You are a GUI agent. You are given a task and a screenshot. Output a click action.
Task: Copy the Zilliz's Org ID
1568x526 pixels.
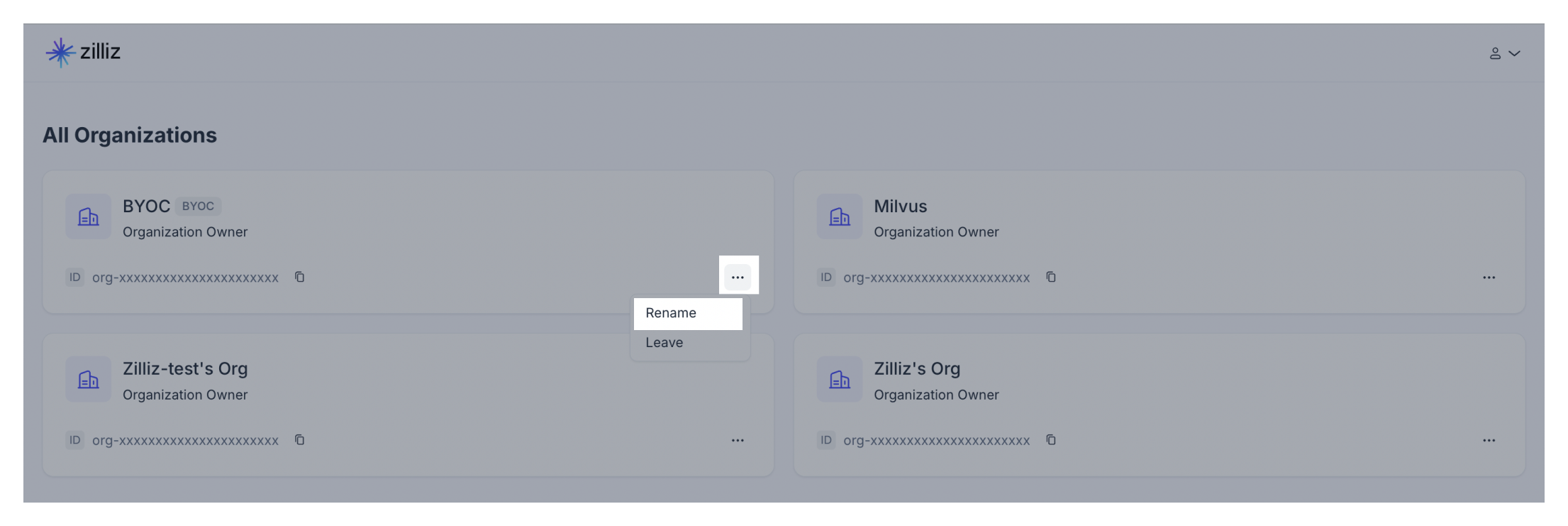click(x=1050, y=439)
